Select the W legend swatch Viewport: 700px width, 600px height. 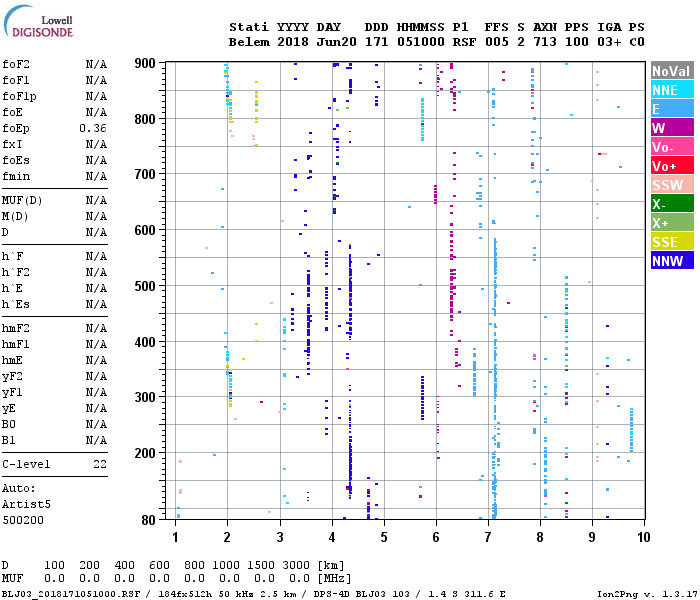click(672, 128)
